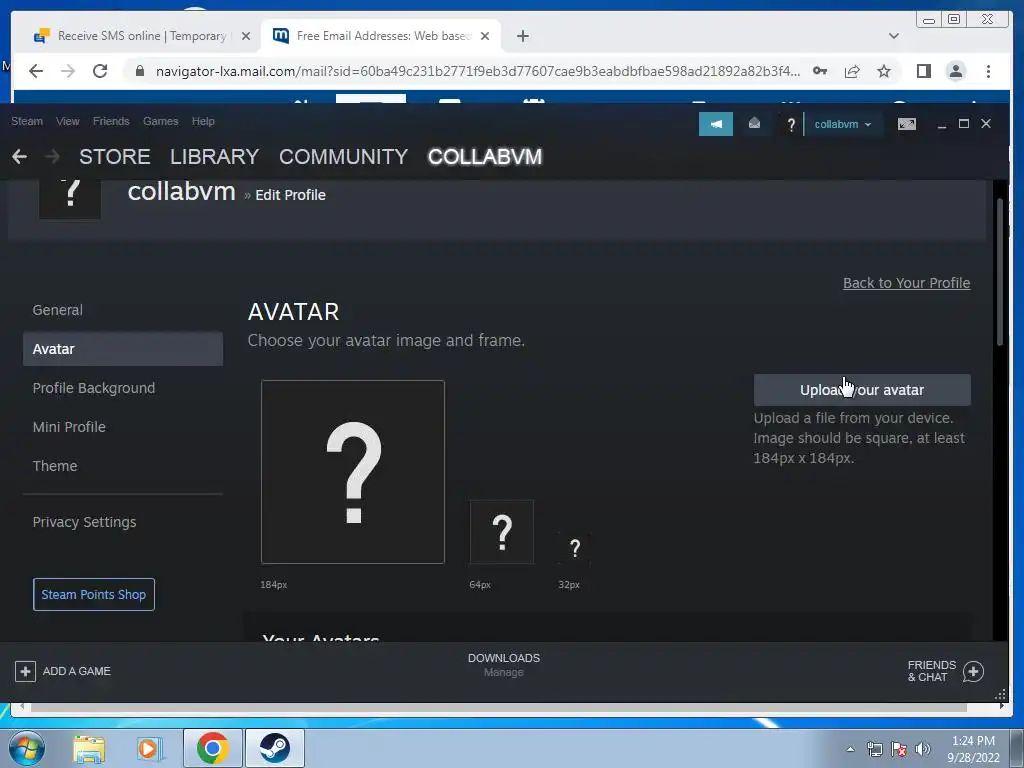The height and width of the screenshot is (768, 1024).
Task: Open the View menu
Action: click(x=67, y=121)
